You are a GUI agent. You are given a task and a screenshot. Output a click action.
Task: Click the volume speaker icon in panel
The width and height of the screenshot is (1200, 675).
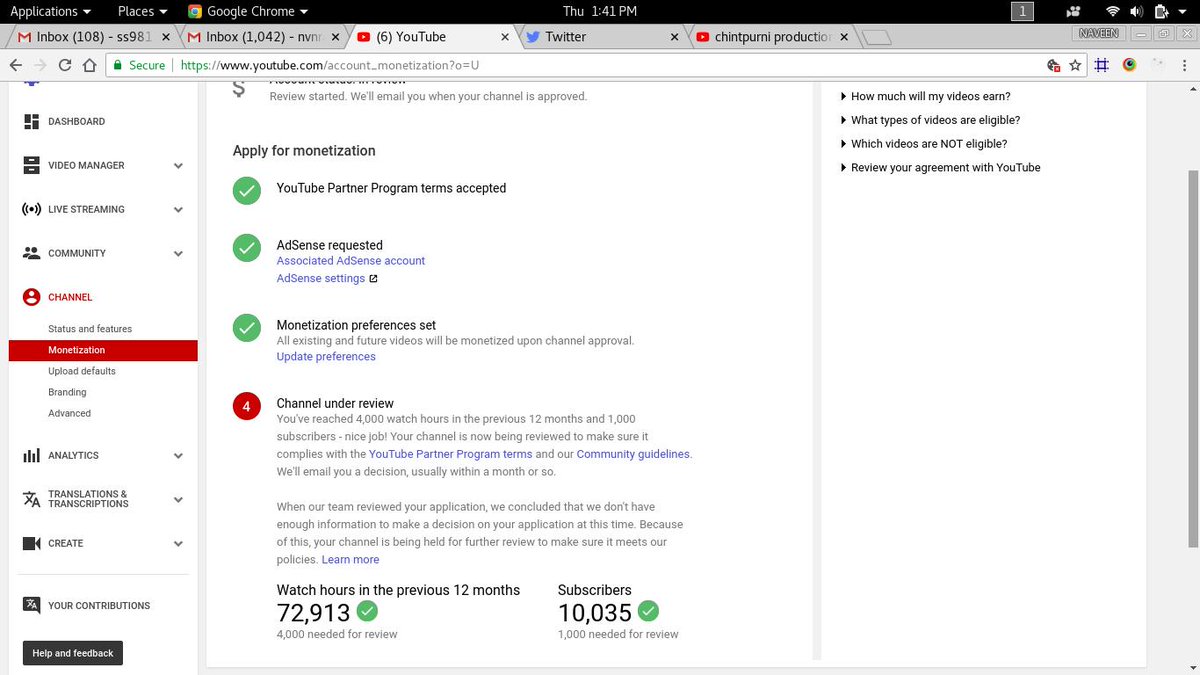tap(1135, 11)
